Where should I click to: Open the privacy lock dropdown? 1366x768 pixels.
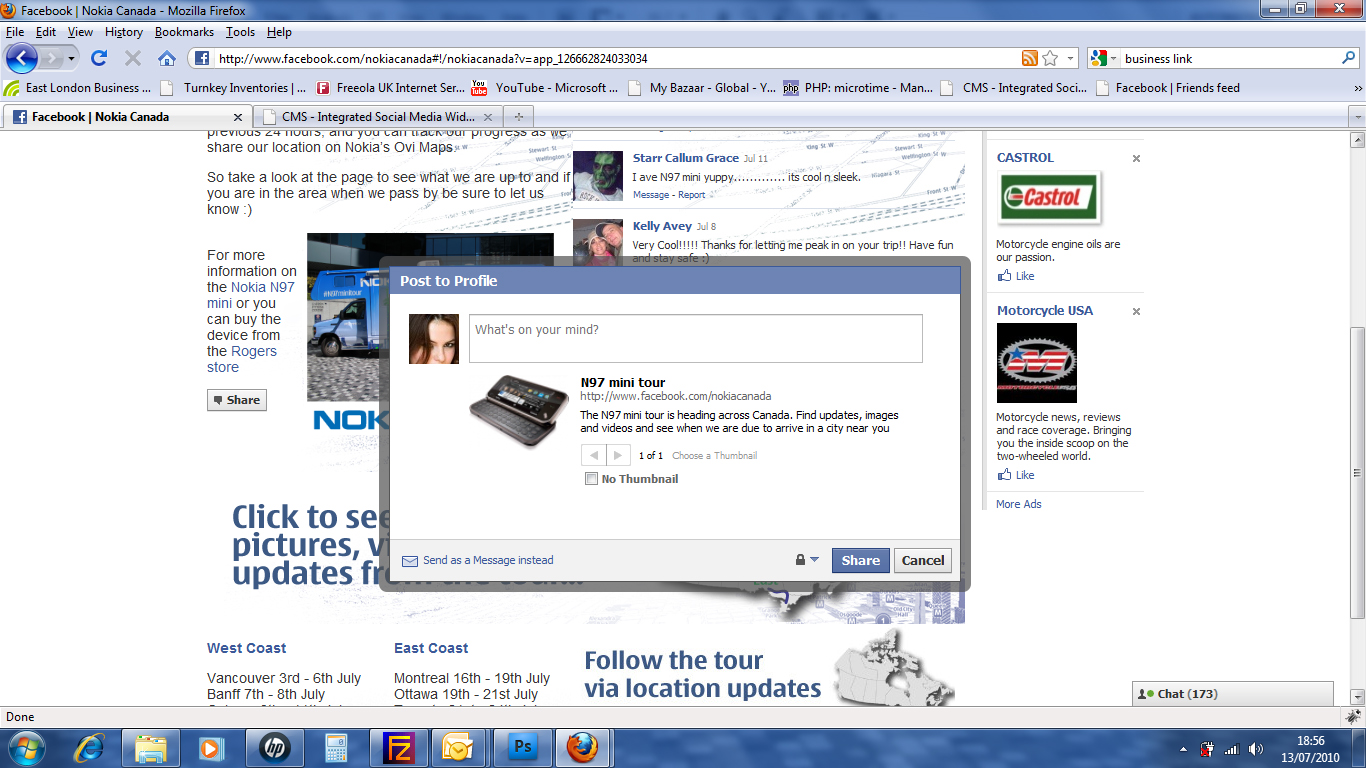point(806,560)
